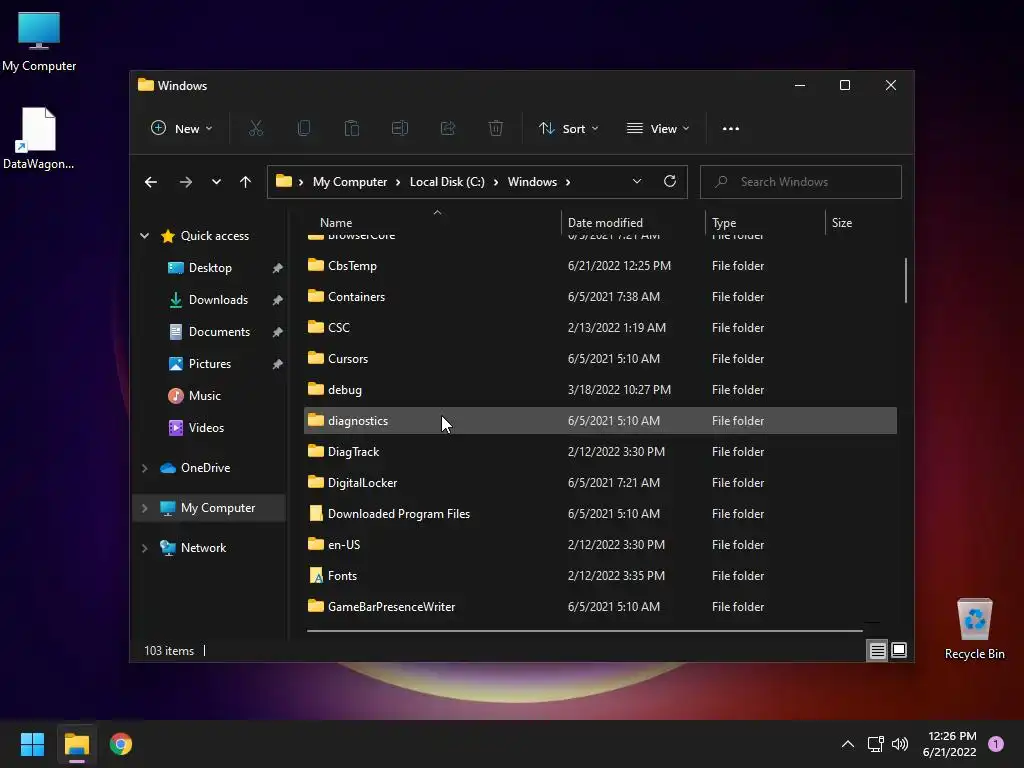Unpin Downloads from Quick access
Image resolution: width=1024 pixels, height=768 pixels.
pyautogui.click(x=278, y=300)
